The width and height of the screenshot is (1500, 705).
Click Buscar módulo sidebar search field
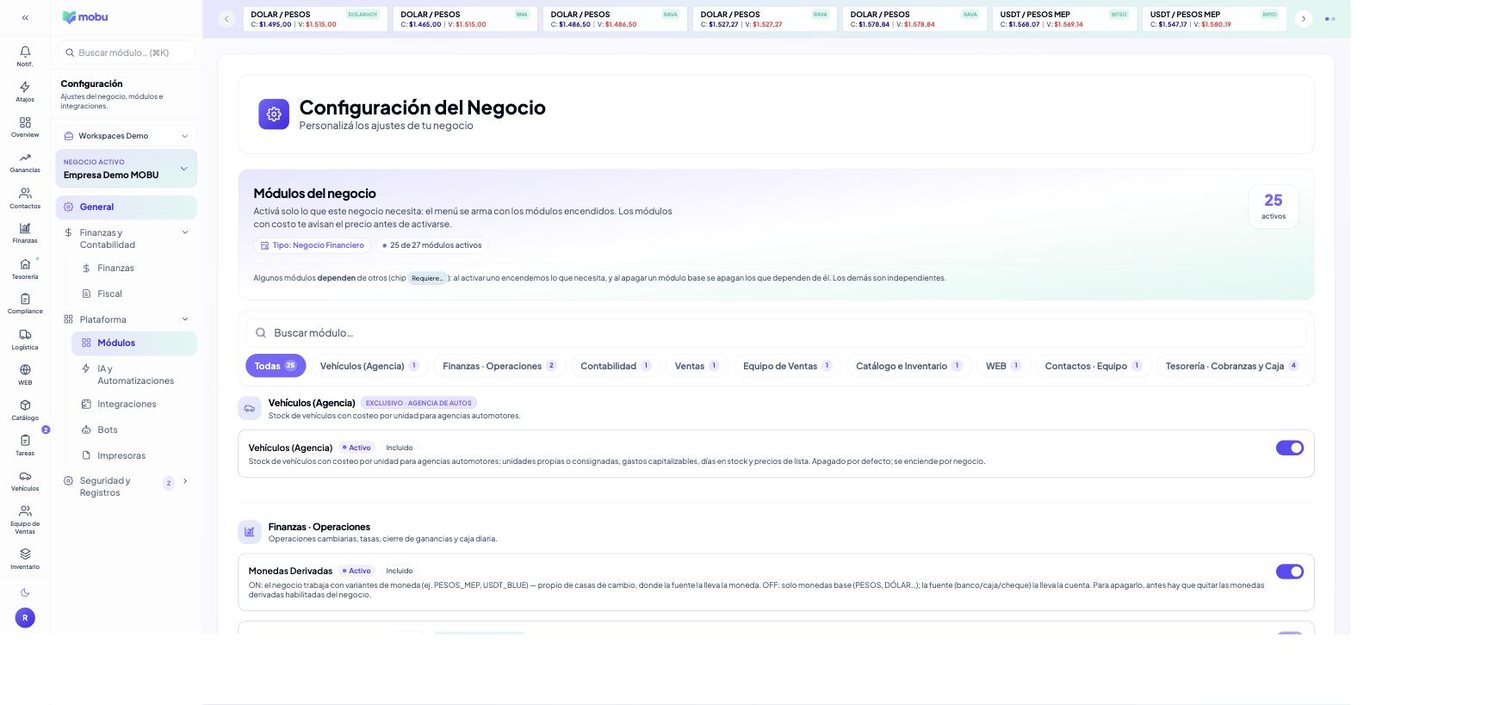coord(126,52)
